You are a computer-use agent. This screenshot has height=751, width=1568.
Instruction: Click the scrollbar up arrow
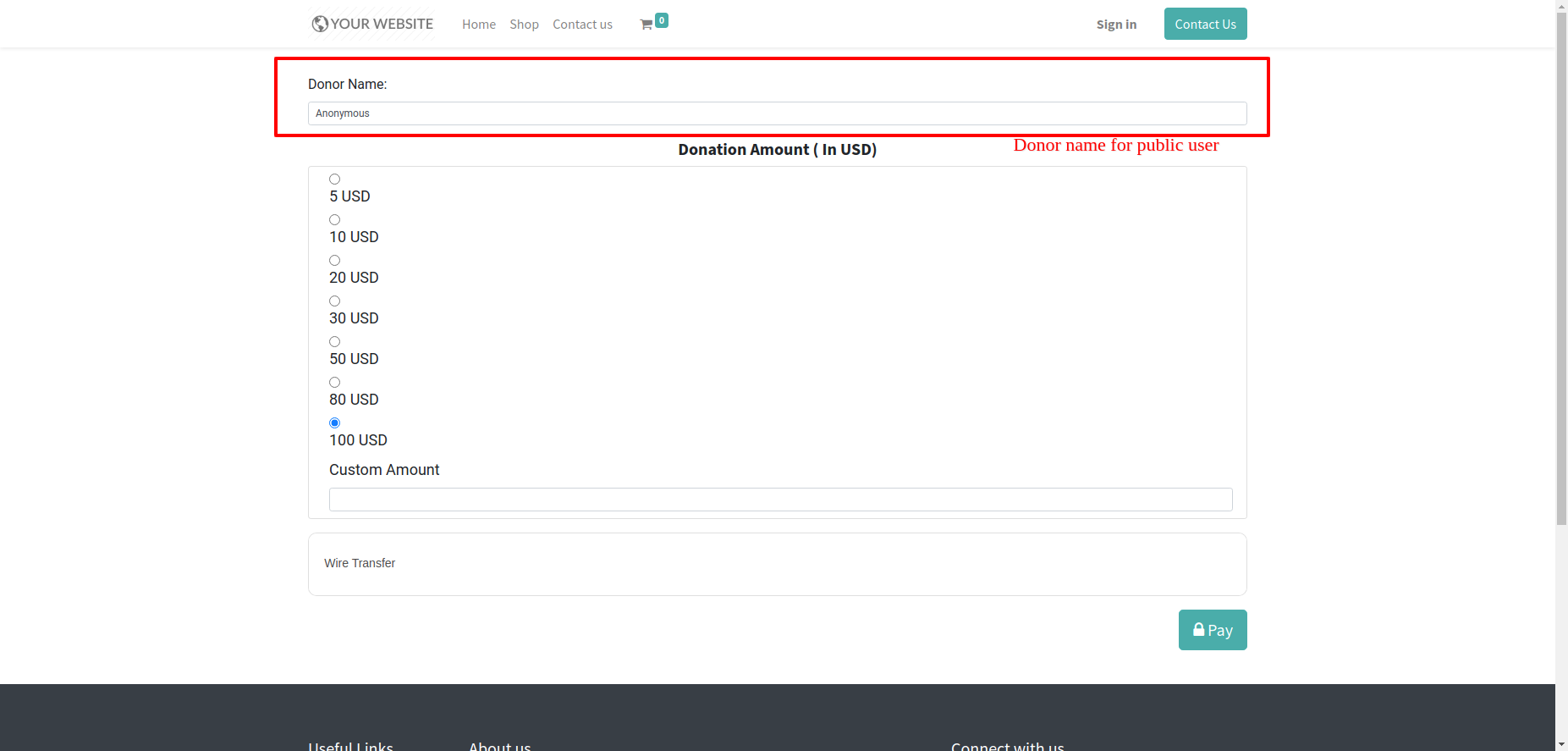coord(1561,6)
